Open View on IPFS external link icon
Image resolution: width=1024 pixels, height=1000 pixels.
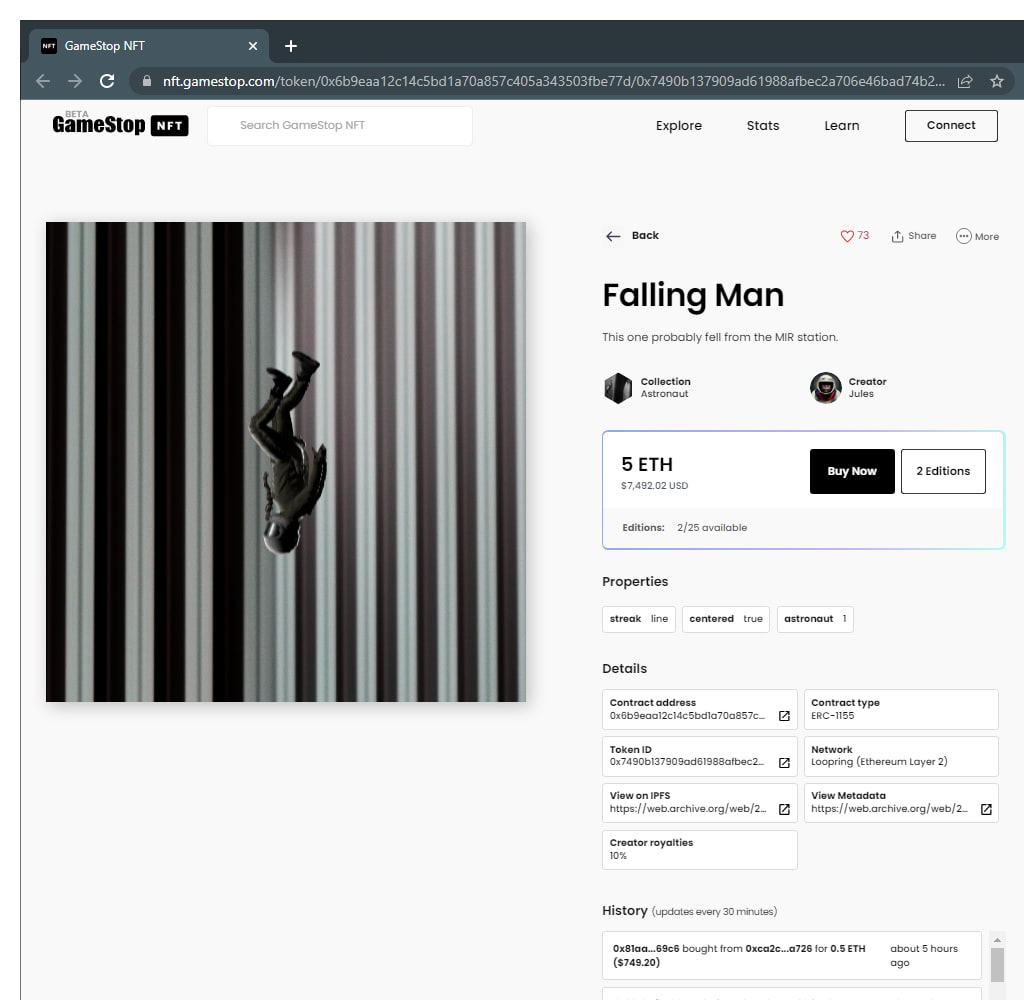(784, 809)
